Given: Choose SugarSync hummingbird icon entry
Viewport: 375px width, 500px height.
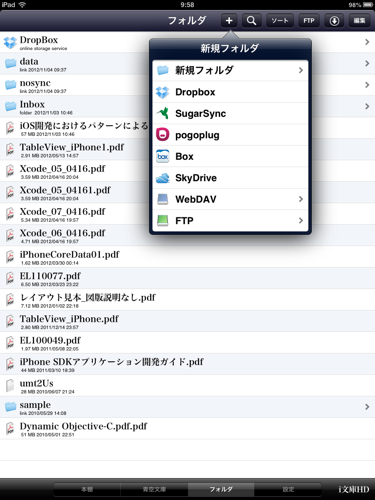Looking at the screenshot, I should point(163,113).
